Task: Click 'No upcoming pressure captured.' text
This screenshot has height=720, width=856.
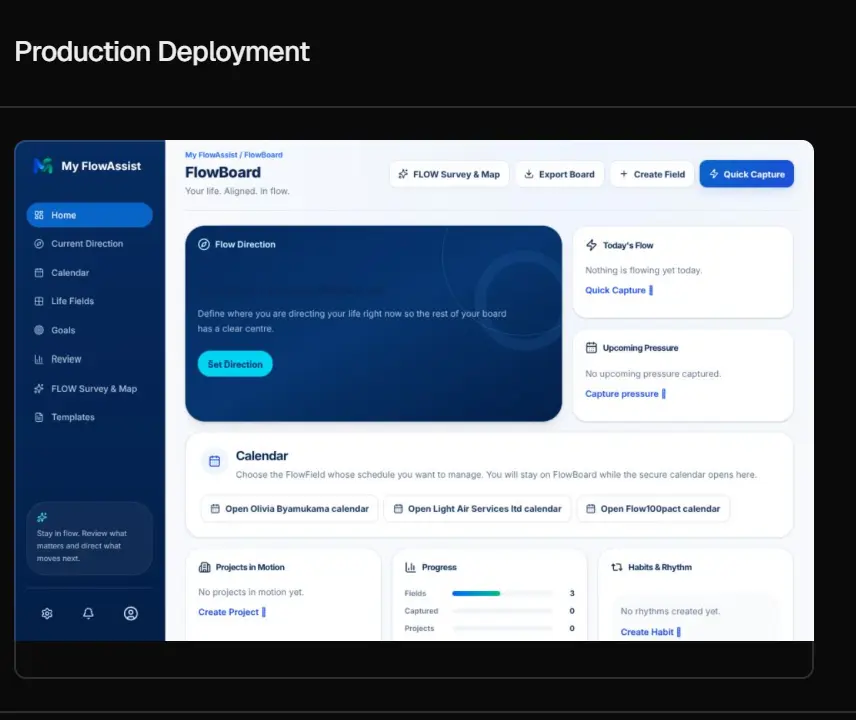Action: point(653,374)
